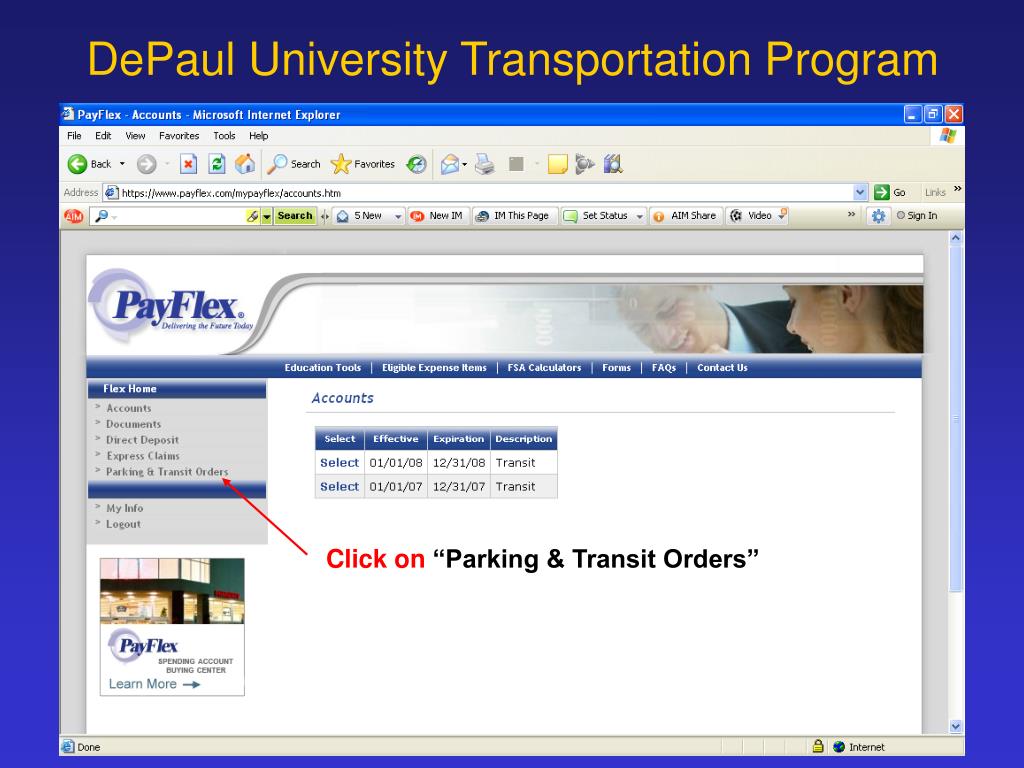Click the Research binoculars icon

point(613,164)
